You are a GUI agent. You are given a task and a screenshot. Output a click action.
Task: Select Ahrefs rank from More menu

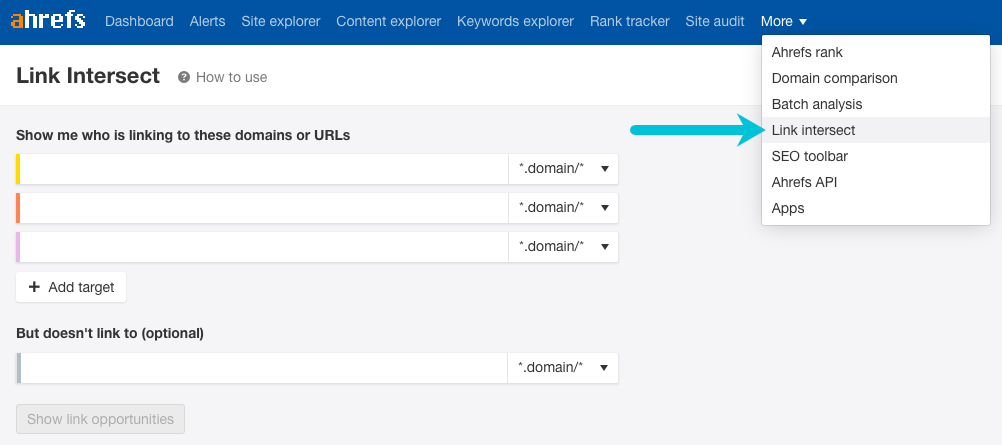point(875,52)
